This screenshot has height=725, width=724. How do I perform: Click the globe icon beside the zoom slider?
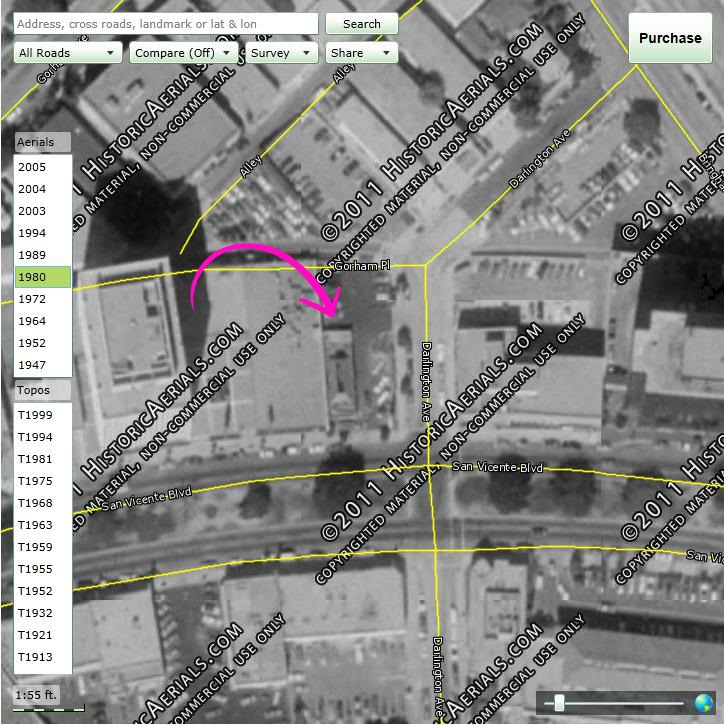(704, 703)
